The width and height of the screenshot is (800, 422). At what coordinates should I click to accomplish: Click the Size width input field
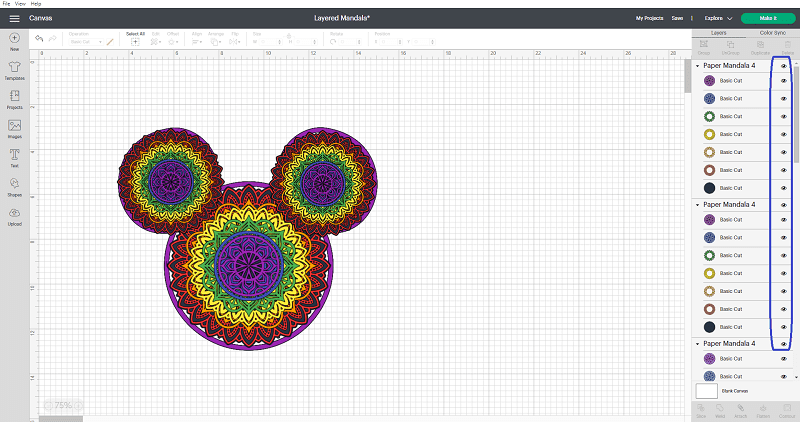tap(269, 42)
